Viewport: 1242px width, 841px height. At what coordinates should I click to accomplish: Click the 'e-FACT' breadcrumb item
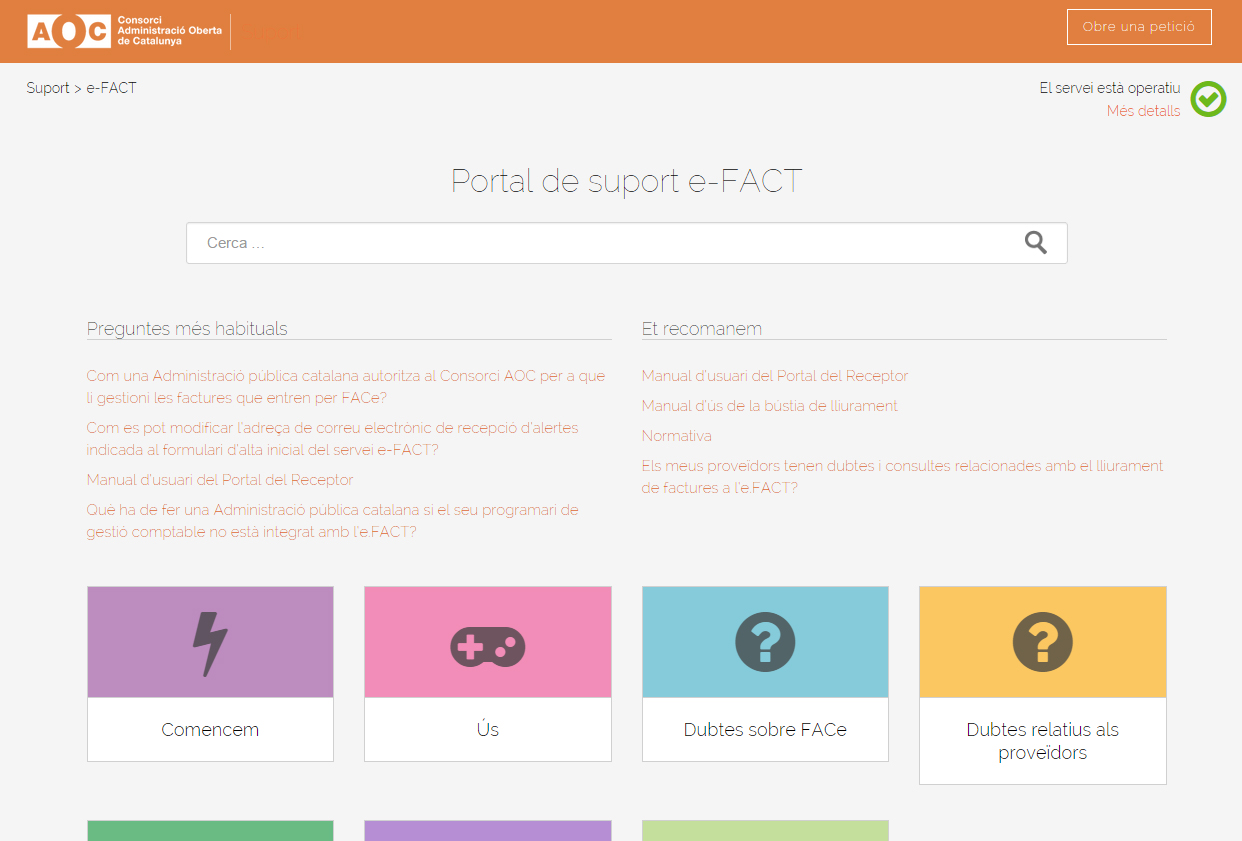coord(112,88)
